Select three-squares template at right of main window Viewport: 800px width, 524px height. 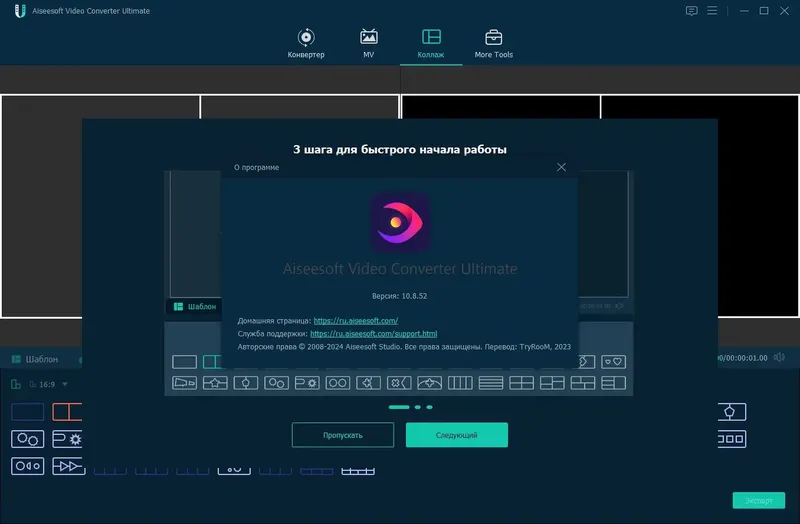point(732,439)
